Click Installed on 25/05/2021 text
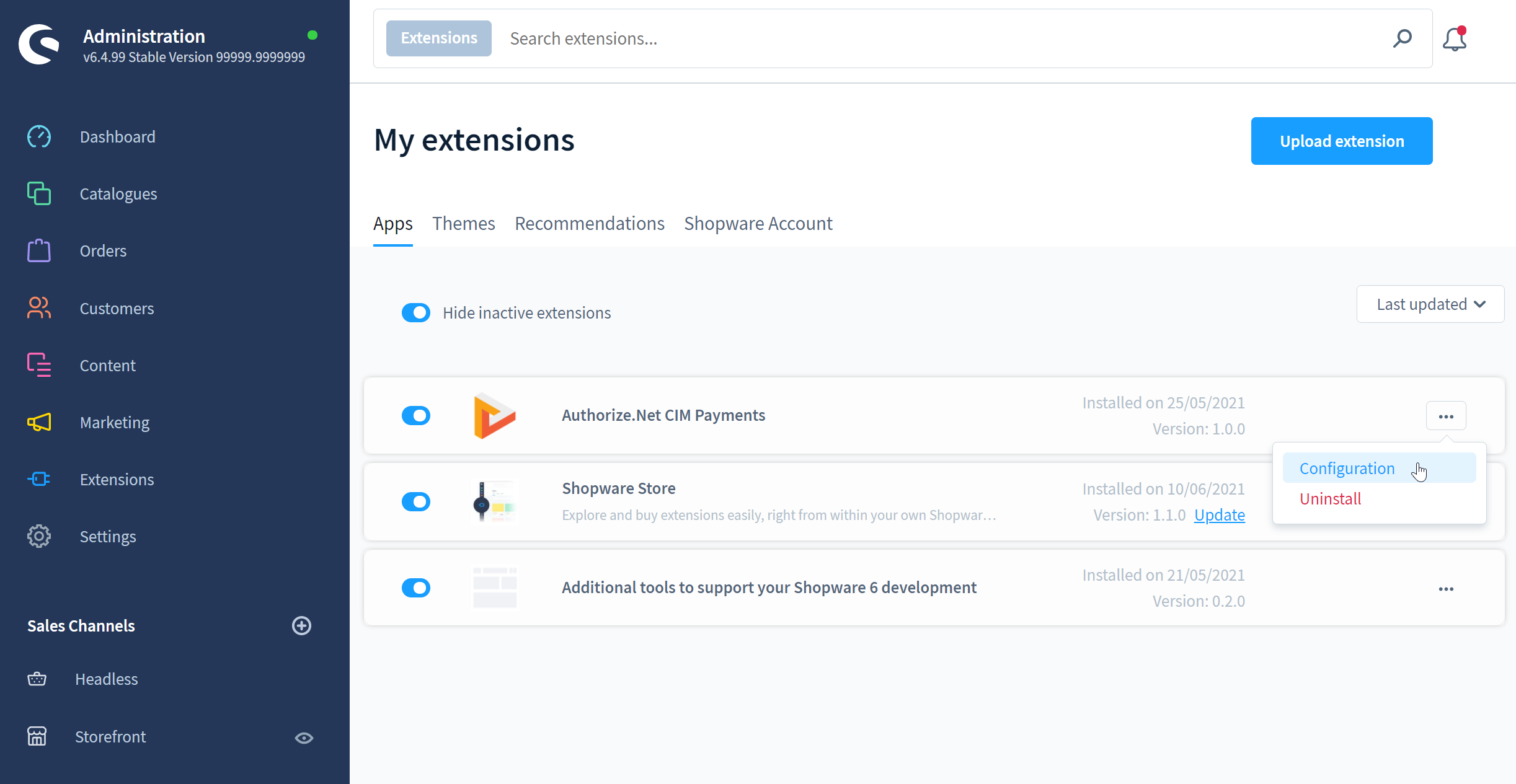 coord(1163,403)
